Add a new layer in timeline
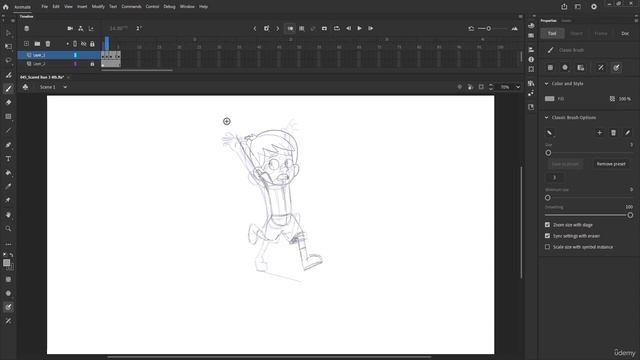This screenshot has height=360, width=640. tap(27, 44)
